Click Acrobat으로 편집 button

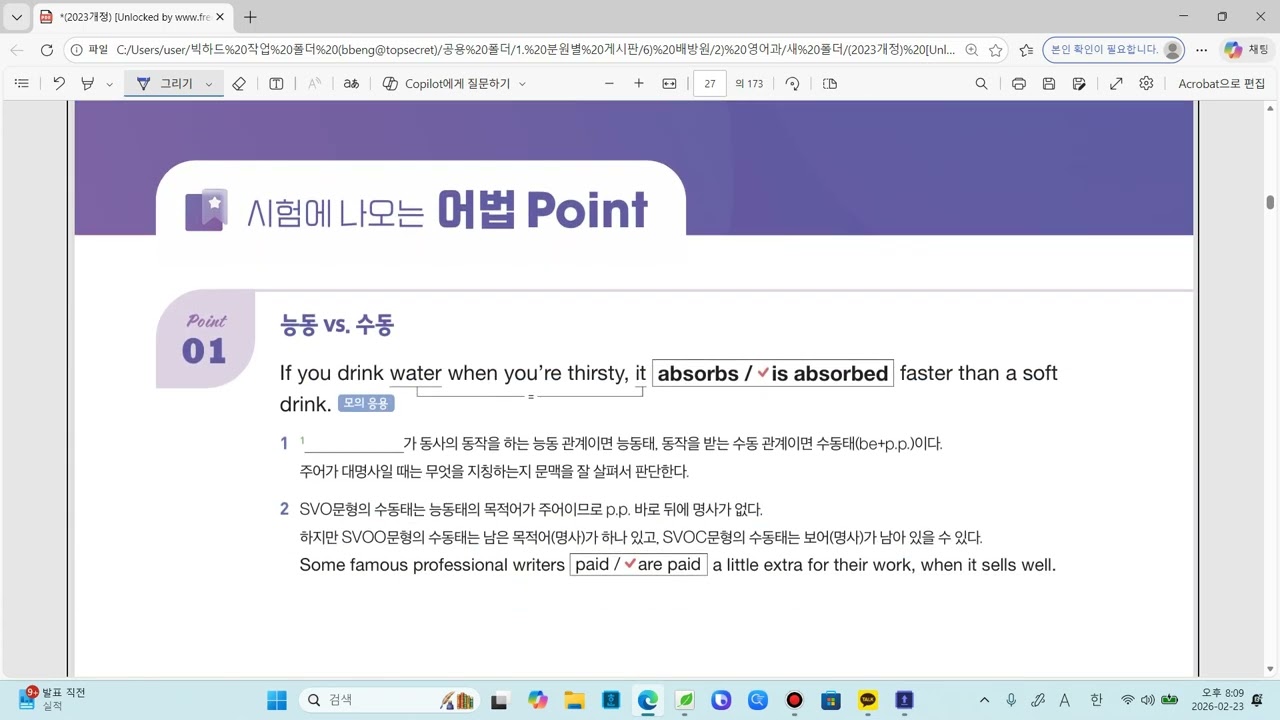1221,84
